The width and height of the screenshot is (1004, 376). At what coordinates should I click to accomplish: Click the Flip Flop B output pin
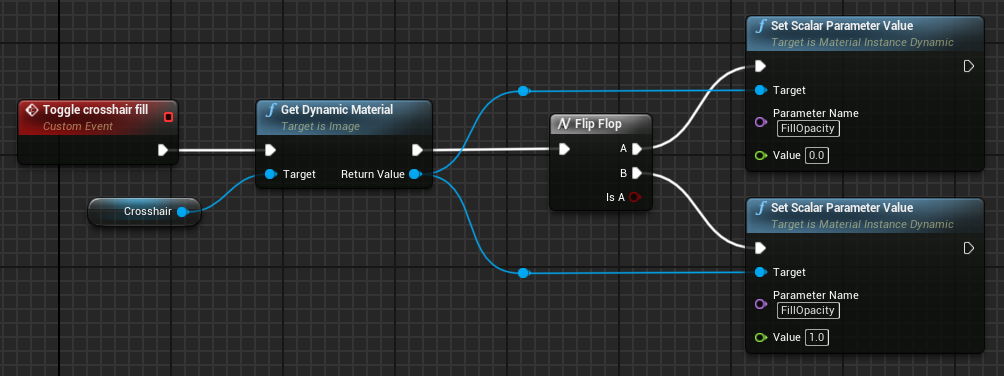point(636,173)
